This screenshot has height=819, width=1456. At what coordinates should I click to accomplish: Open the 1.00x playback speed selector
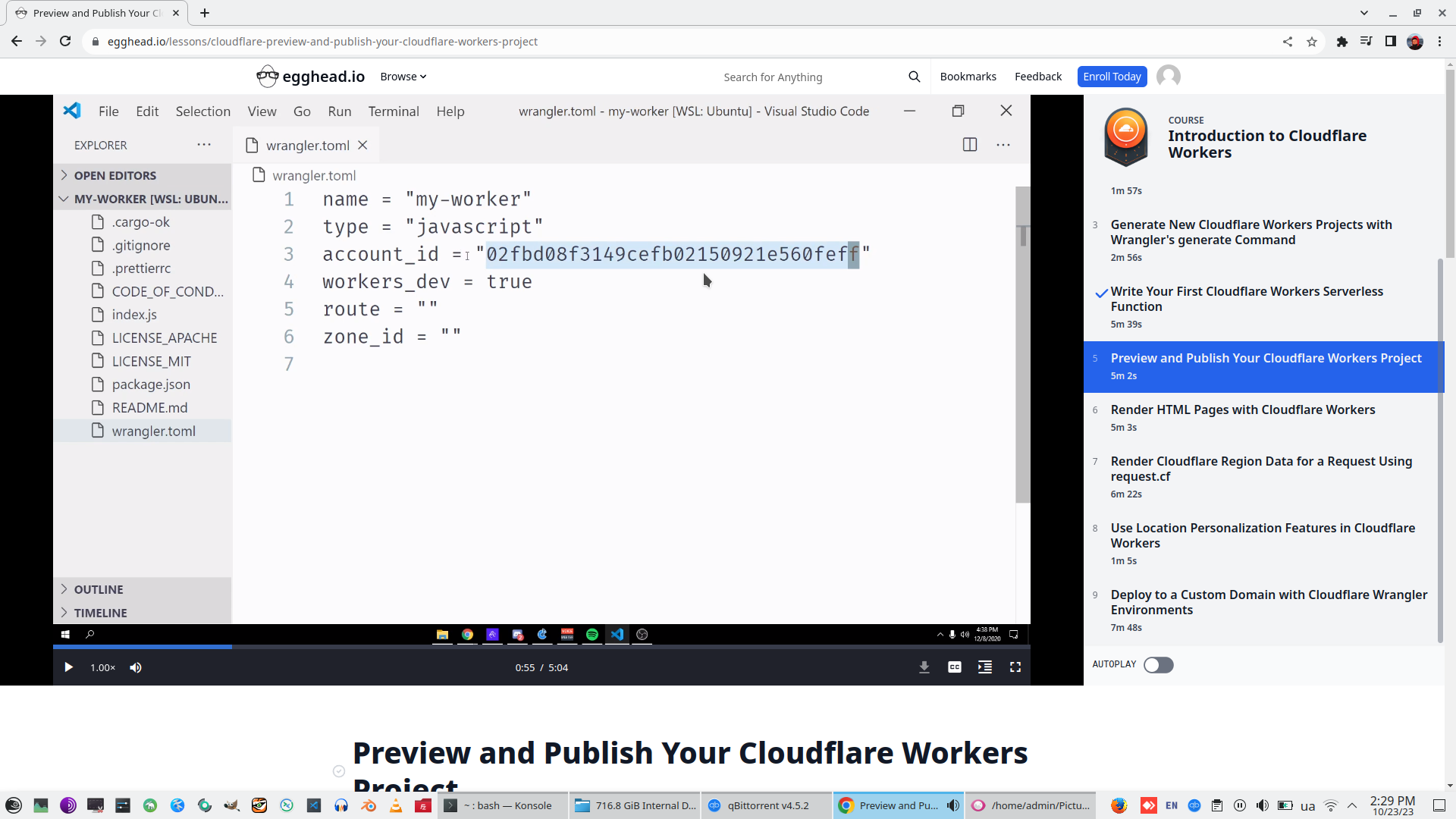click(x=102, y=667)
